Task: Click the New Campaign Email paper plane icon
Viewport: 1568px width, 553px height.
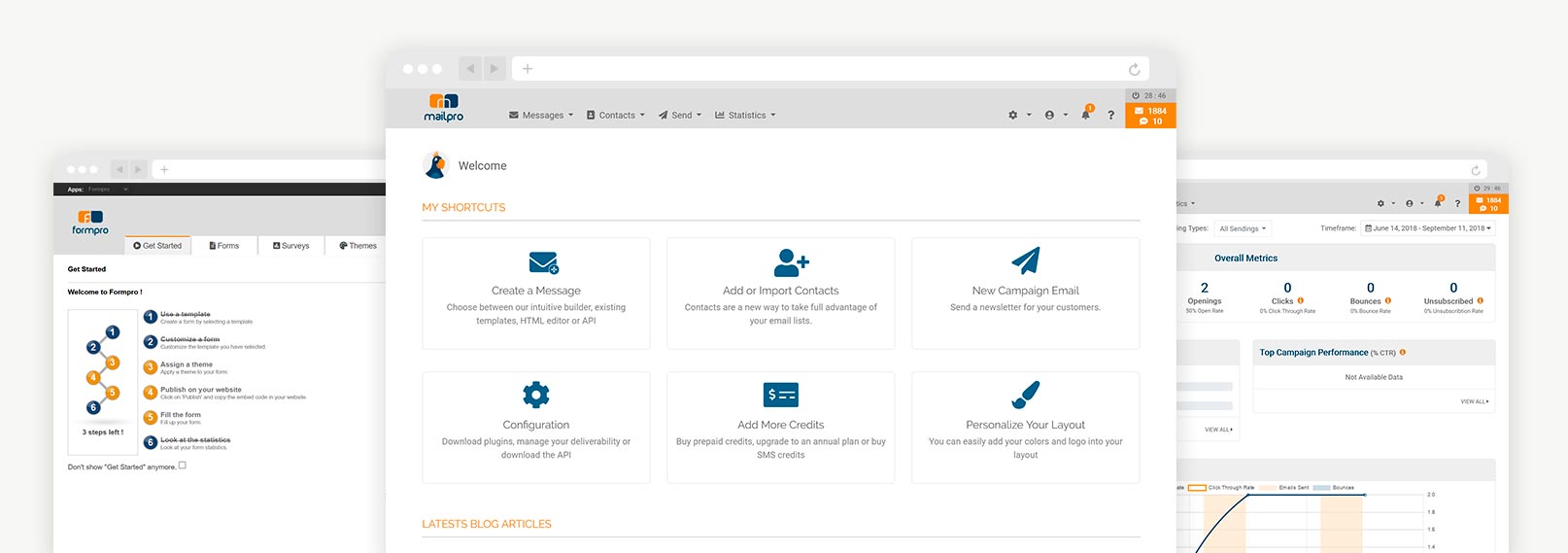Action: pos(1026,260)
